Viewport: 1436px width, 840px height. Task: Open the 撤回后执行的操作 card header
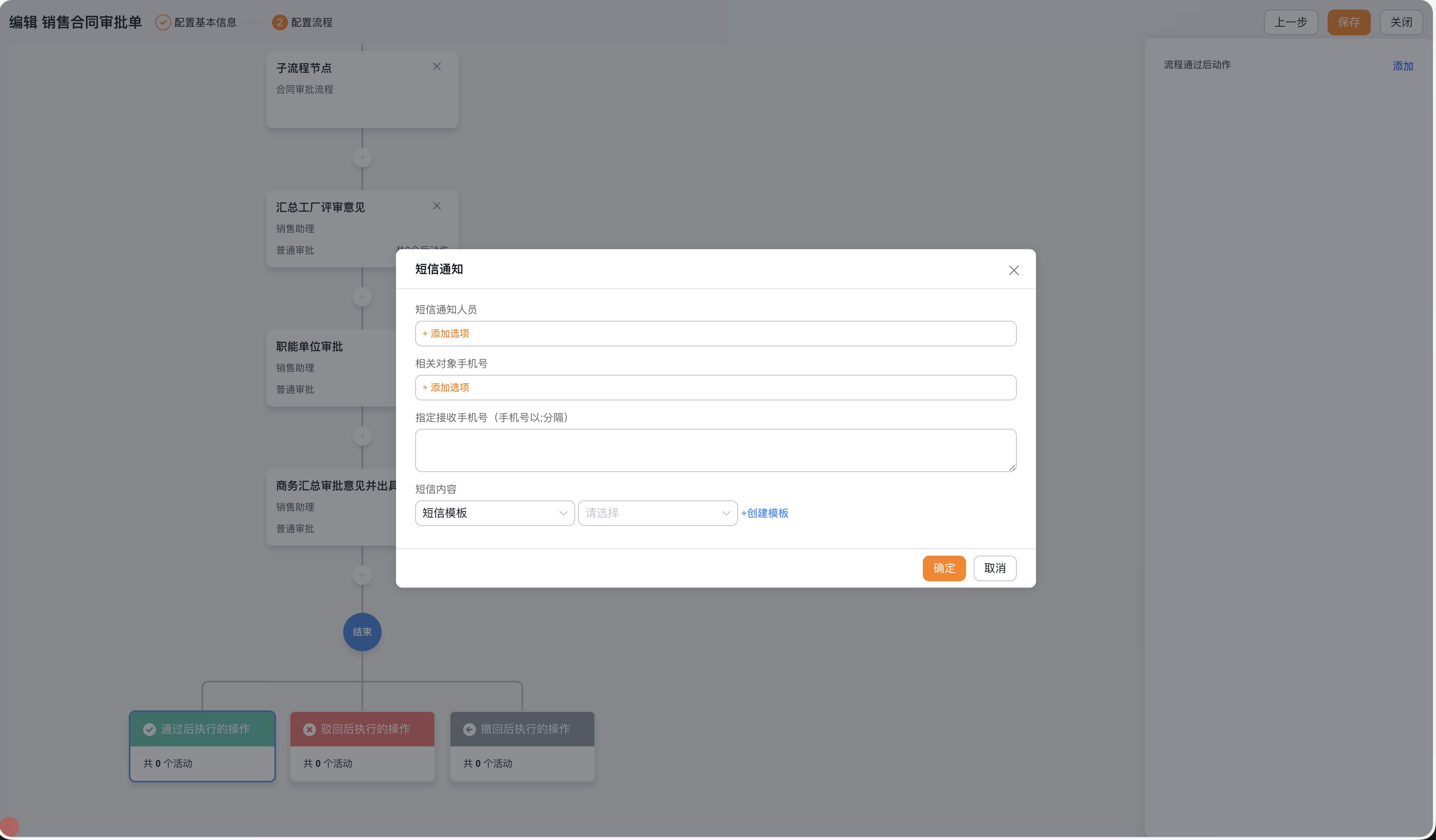pos(522,729)
